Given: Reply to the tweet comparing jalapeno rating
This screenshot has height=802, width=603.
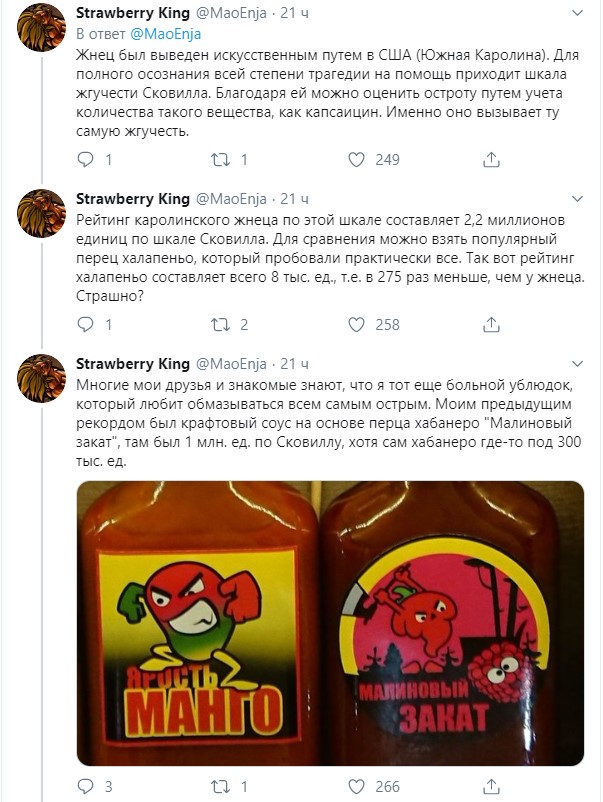Looking at the screenshot, I should tap(86, 324).
